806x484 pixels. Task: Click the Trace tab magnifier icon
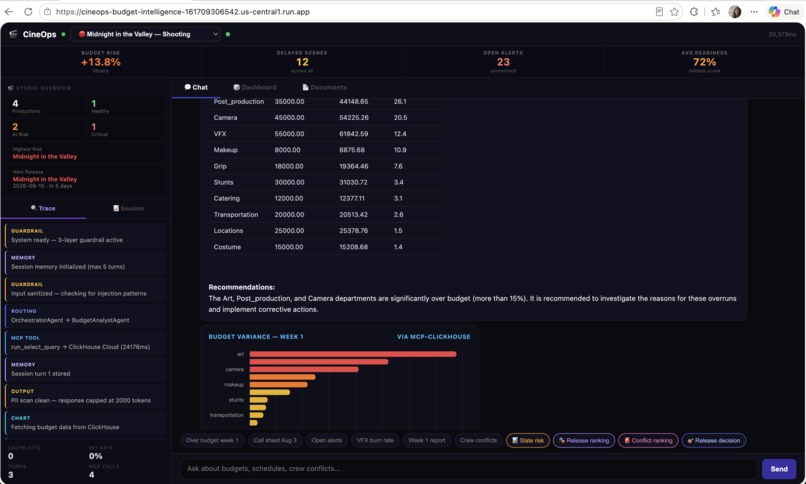tap(33, 208)
